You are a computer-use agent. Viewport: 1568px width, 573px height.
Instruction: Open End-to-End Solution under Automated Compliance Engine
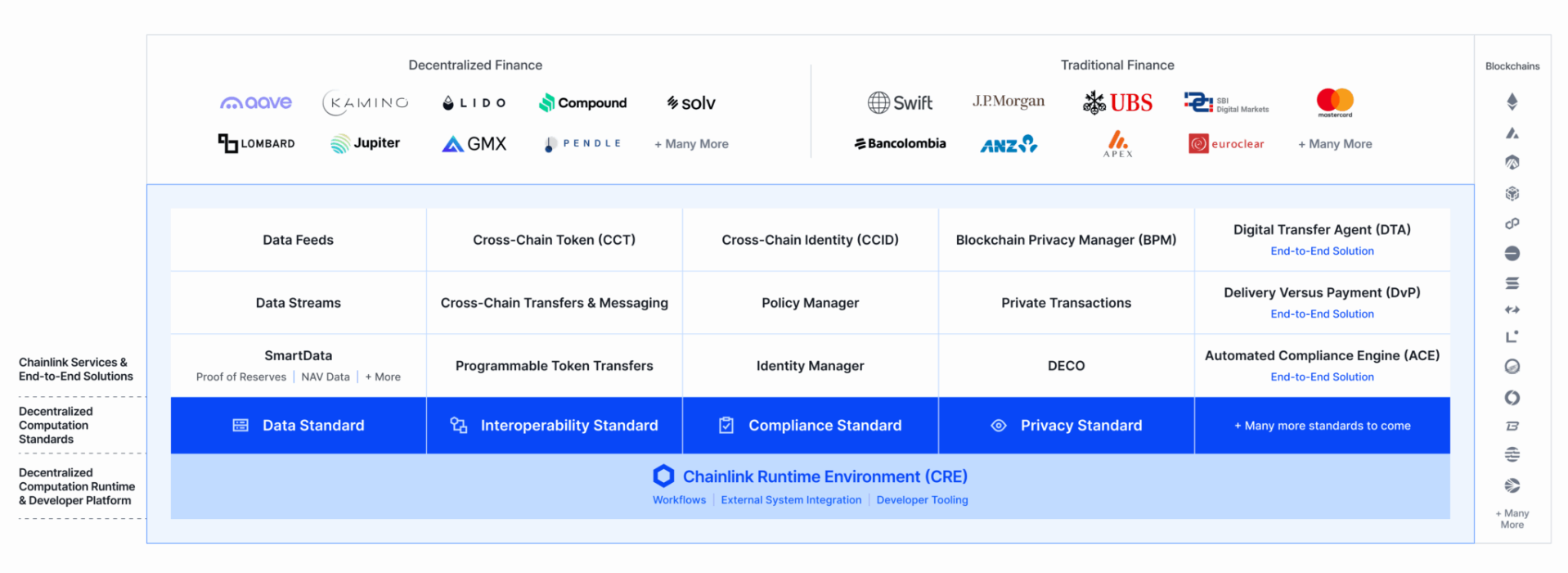(1323, 377)
